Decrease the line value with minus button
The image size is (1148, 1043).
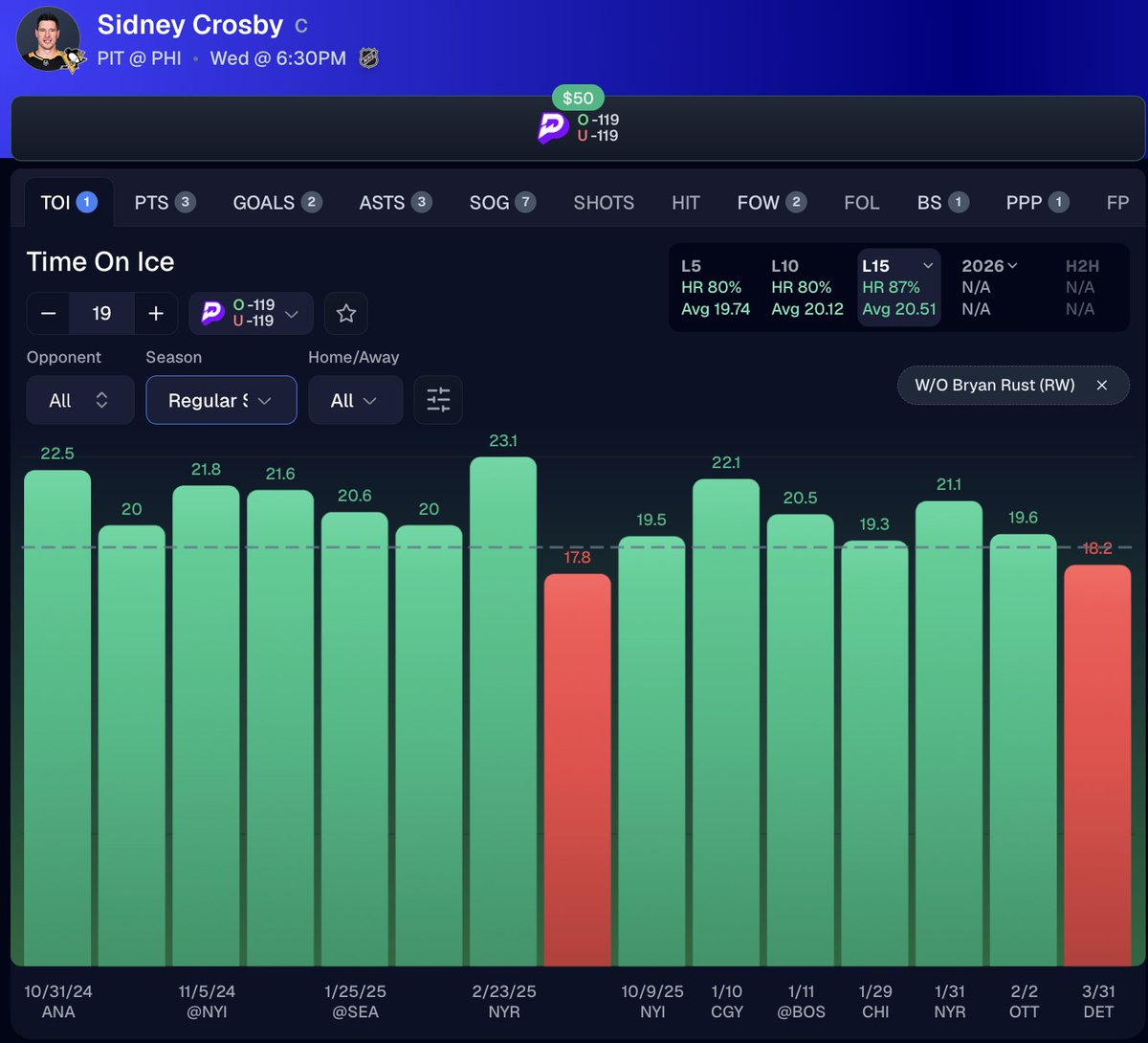49,313
